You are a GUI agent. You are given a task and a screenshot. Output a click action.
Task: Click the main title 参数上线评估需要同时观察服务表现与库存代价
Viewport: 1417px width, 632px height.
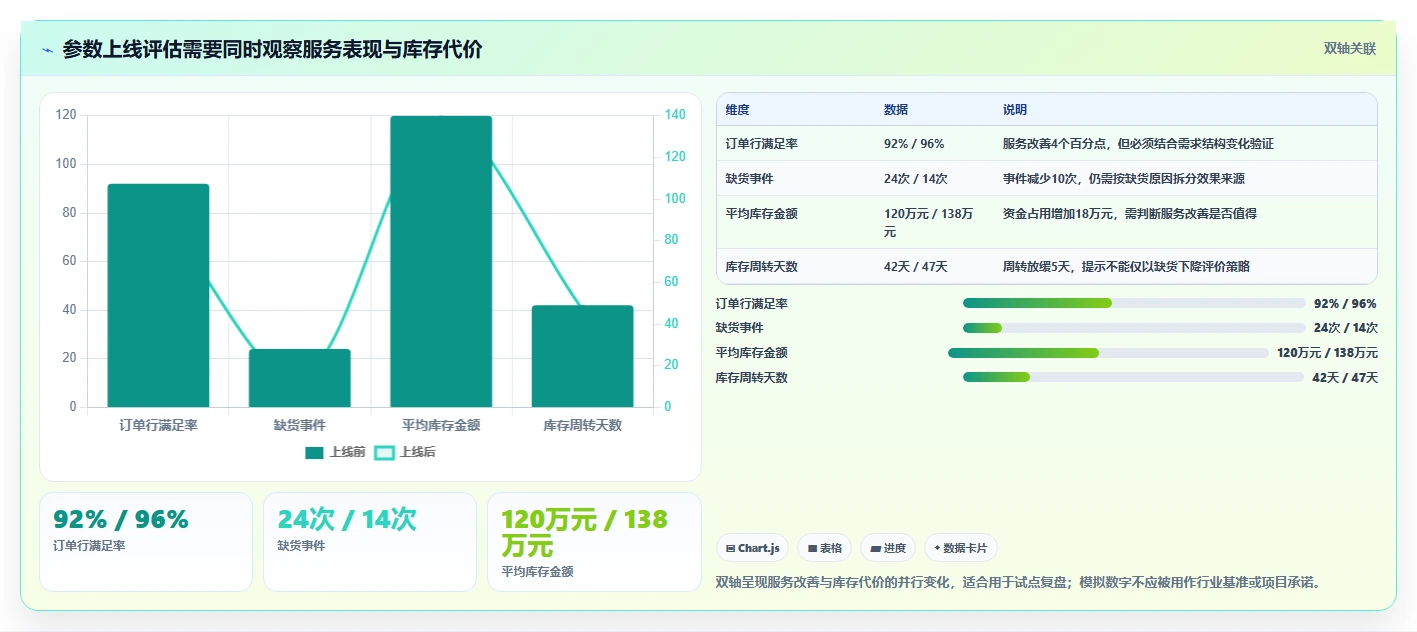[x=272, y=50]
